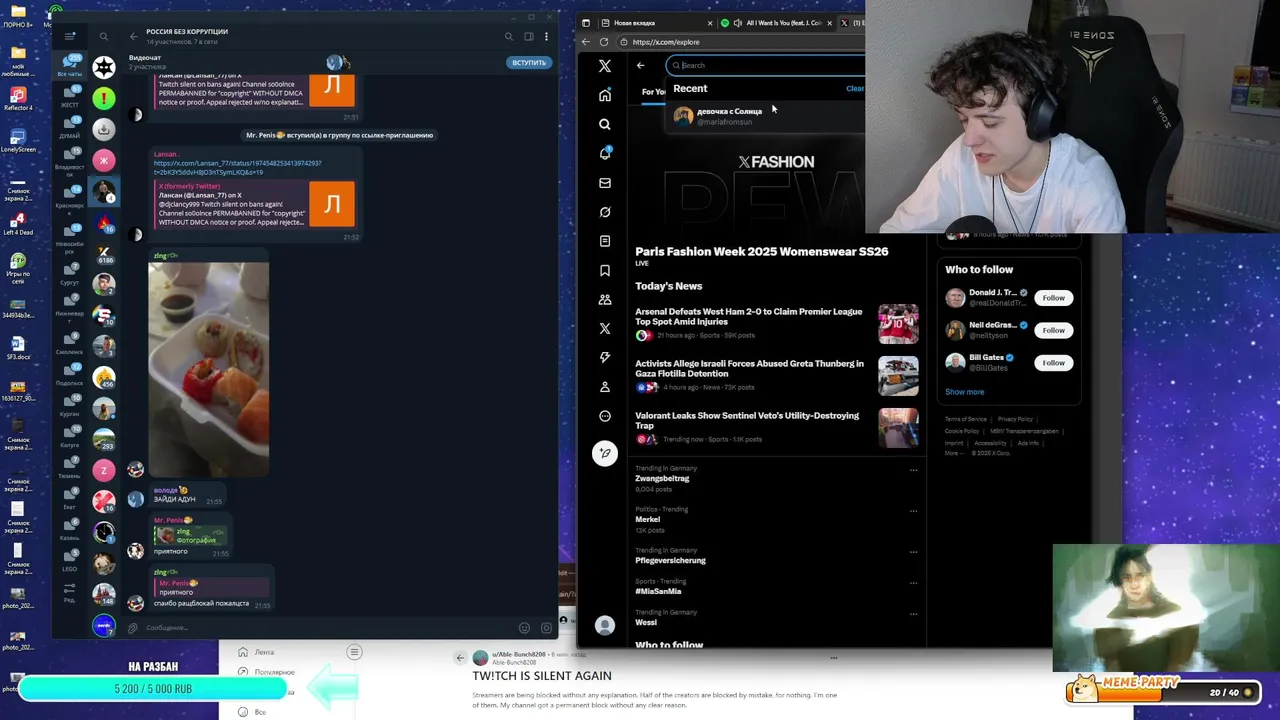Open options for the Zwangsbeitrag trend
This screenshot has height=720, width=1280.
[913, 469]
